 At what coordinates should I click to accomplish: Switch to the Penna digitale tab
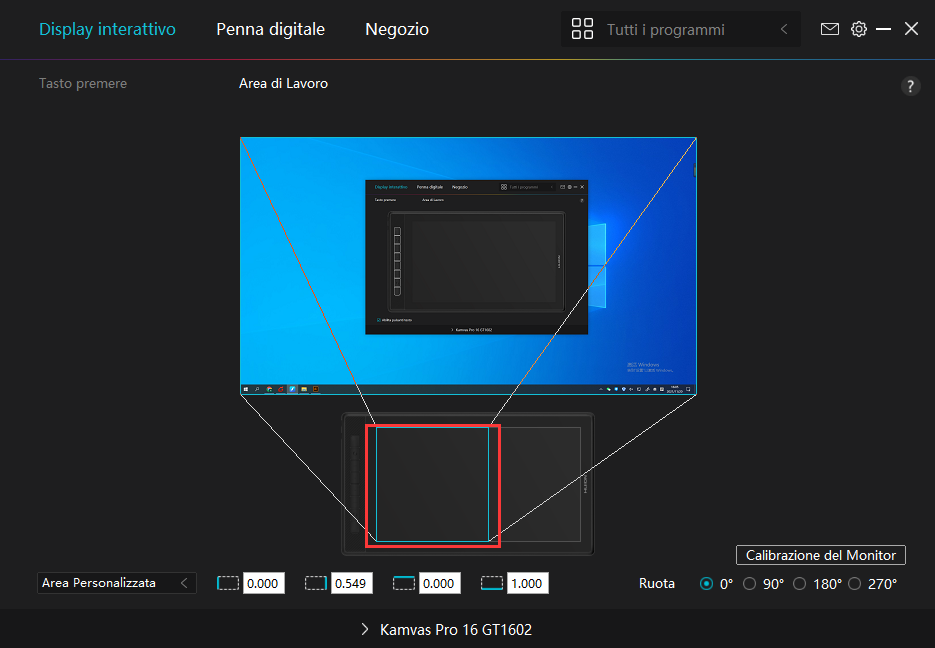(x=270, y=29)
